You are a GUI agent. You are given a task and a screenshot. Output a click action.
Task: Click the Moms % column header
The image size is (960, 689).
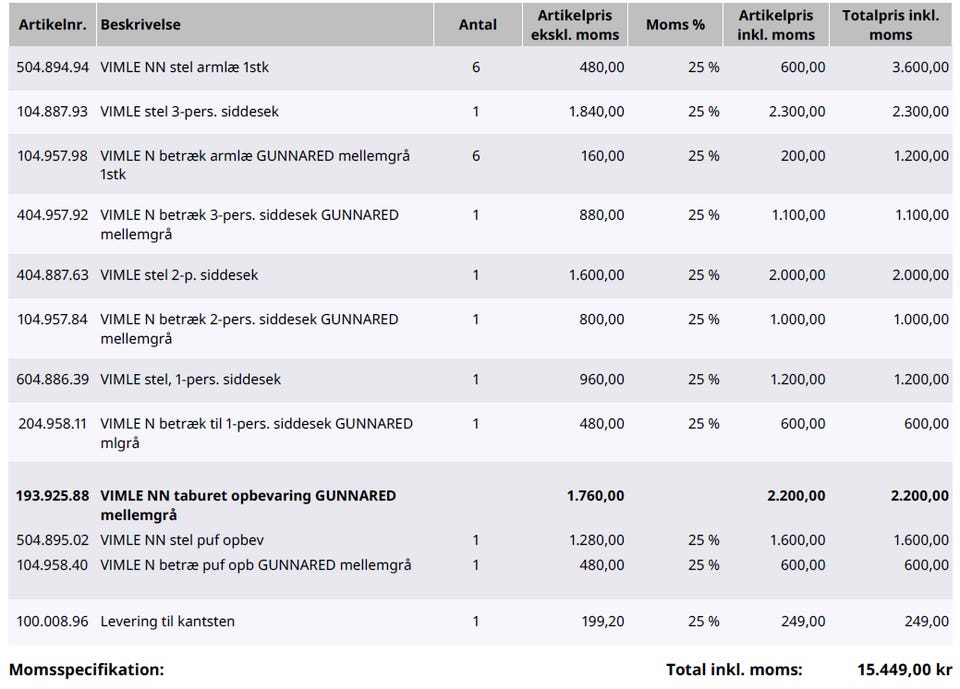pyautogui.click(x=675, y=24)
